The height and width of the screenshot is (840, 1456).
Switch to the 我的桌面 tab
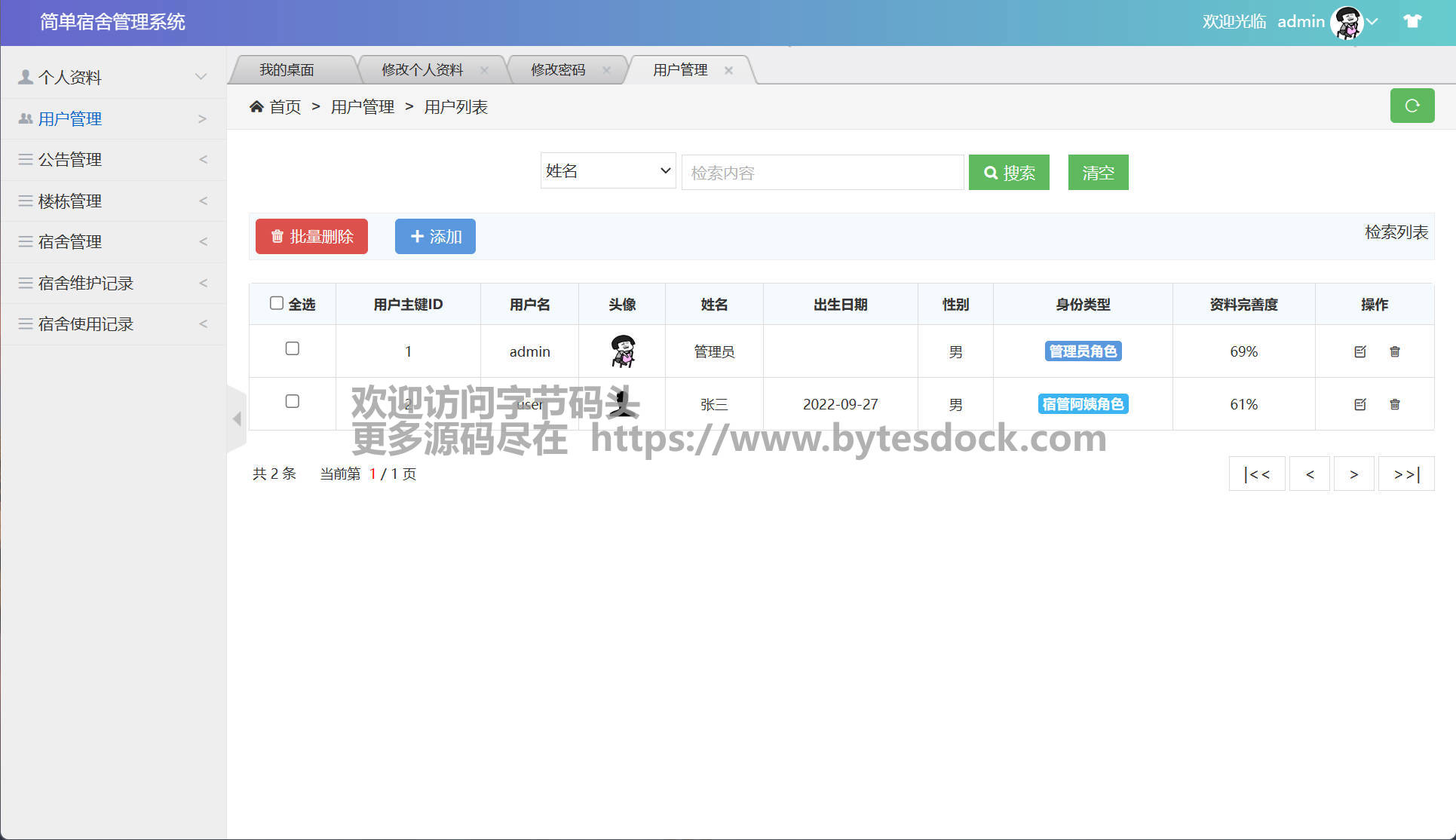pyautogui.click(x=287, y=70)
